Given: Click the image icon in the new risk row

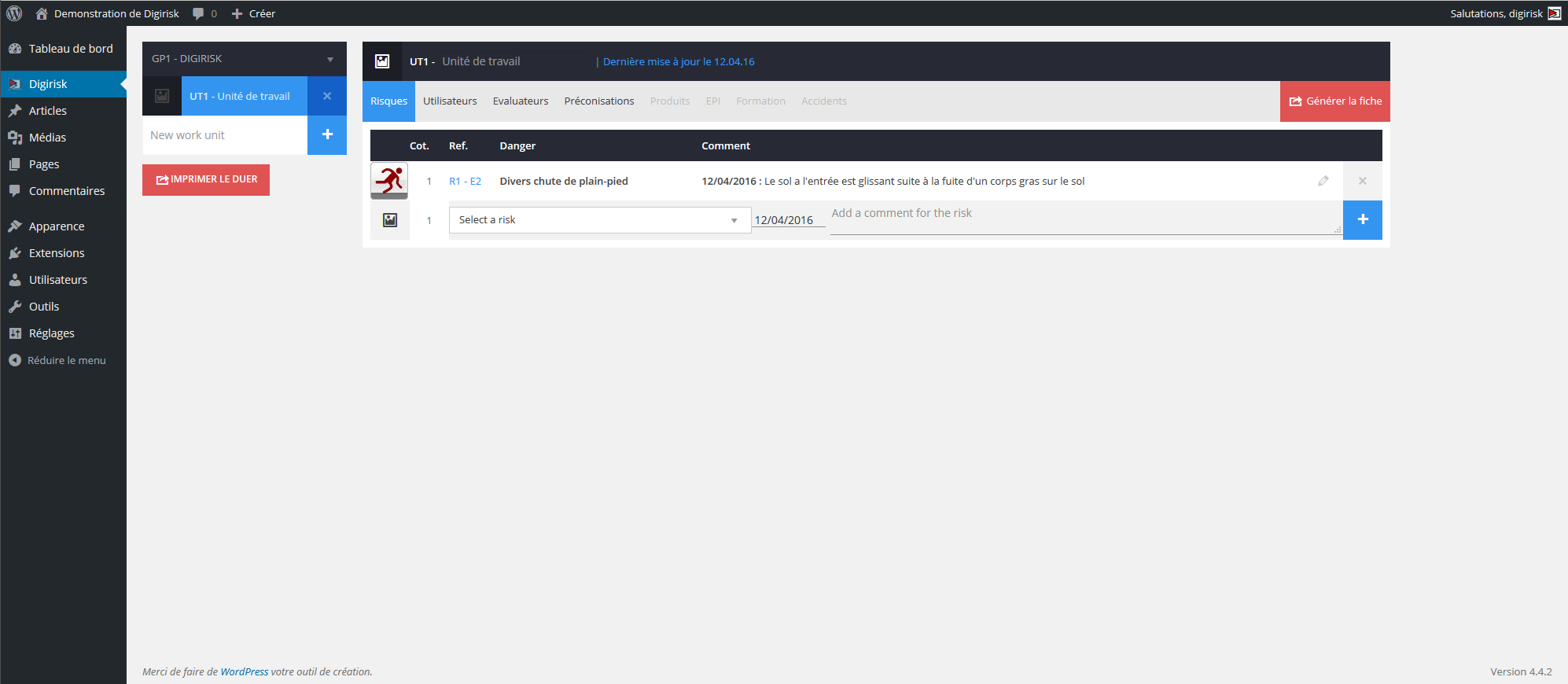Looking at the screenshot, I should pyautogui.click(x=390, y=220).
